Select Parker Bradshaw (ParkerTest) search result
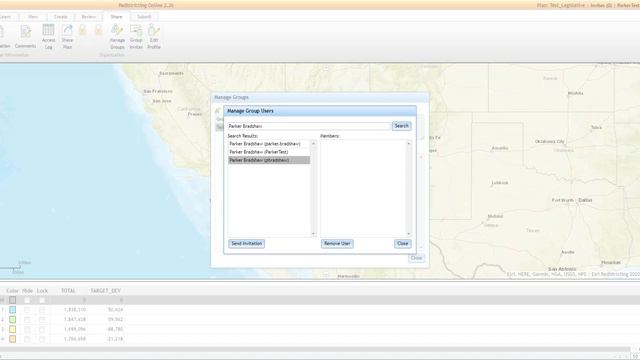The height and width of the screenshot is (360, 640). pyautogui.click(x=269, y=152)
